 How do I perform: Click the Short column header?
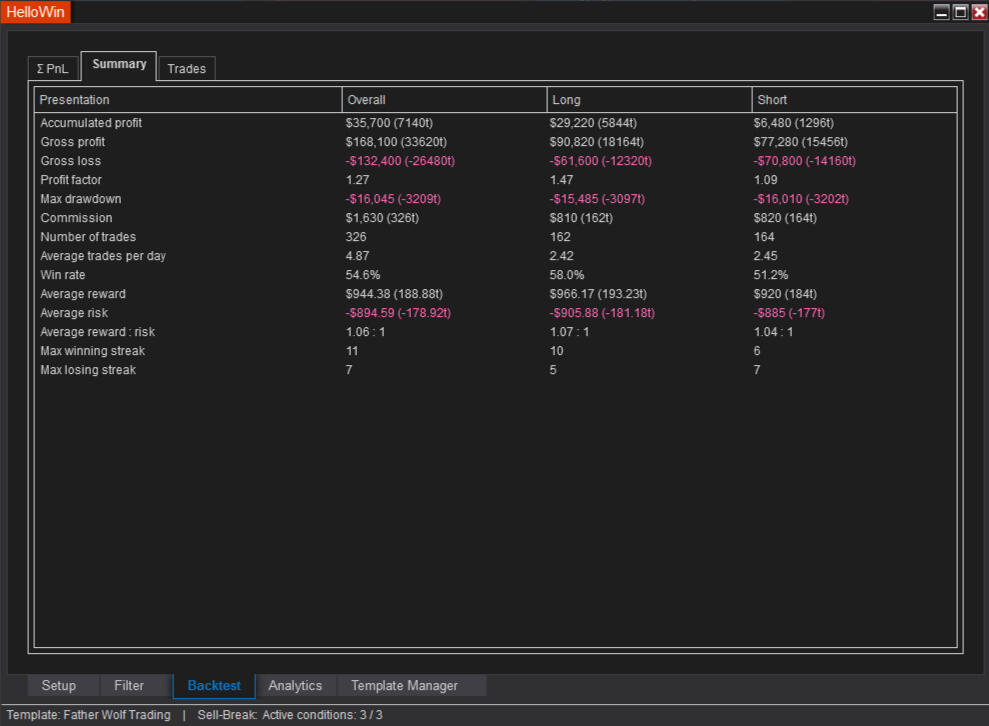(772, 100)
